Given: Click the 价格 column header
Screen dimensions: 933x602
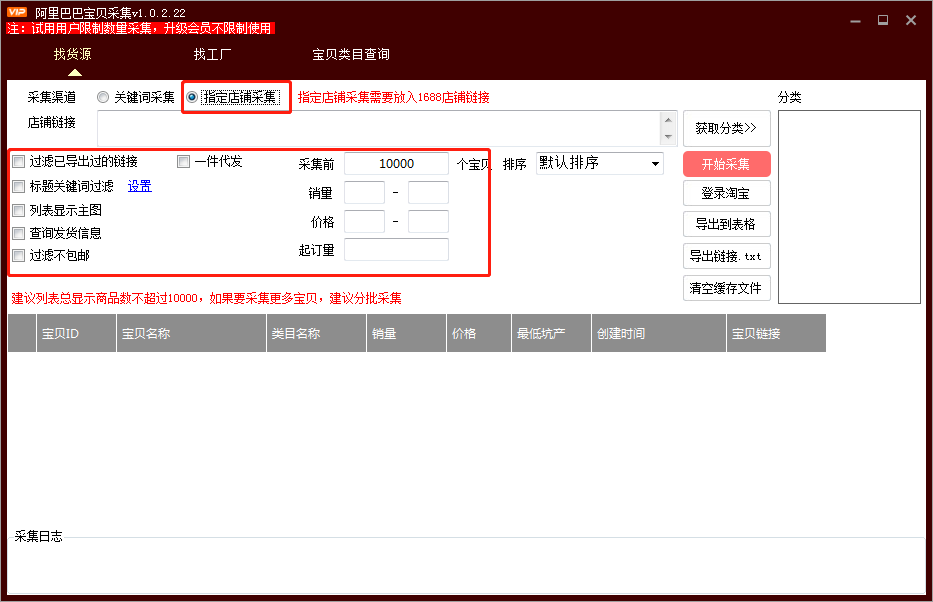Looking at the screenshot, I should (x=479, y=334).
